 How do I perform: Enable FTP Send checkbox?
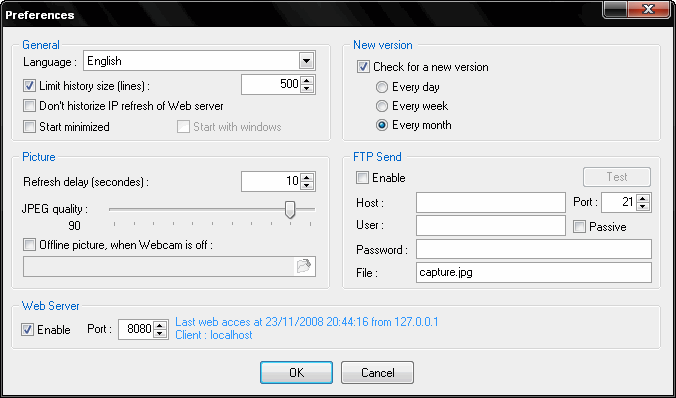pos(362,178)
